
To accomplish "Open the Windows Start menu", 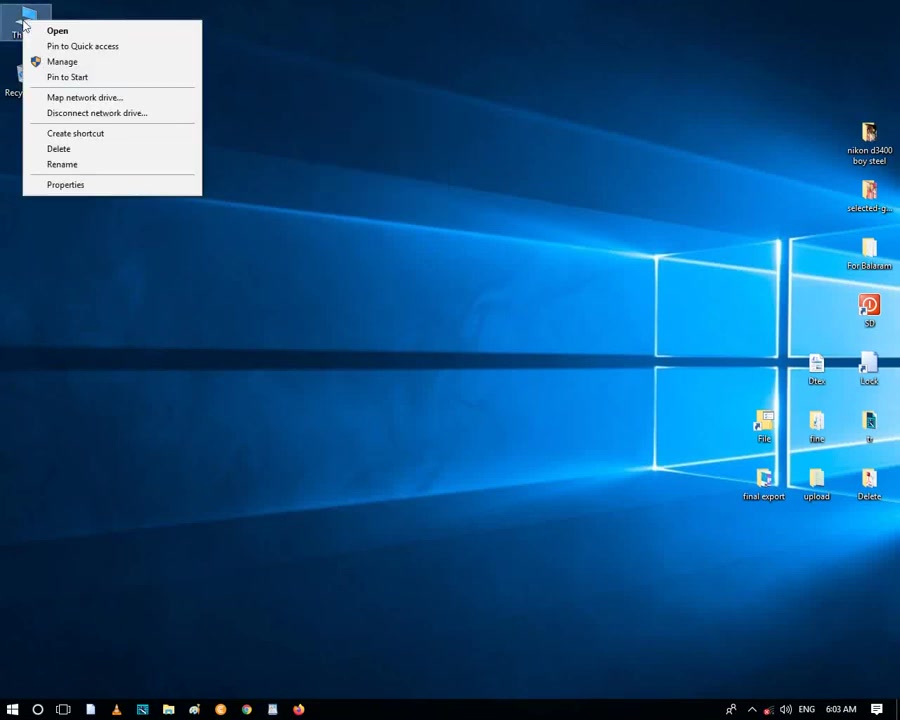I will pos(12,710).
